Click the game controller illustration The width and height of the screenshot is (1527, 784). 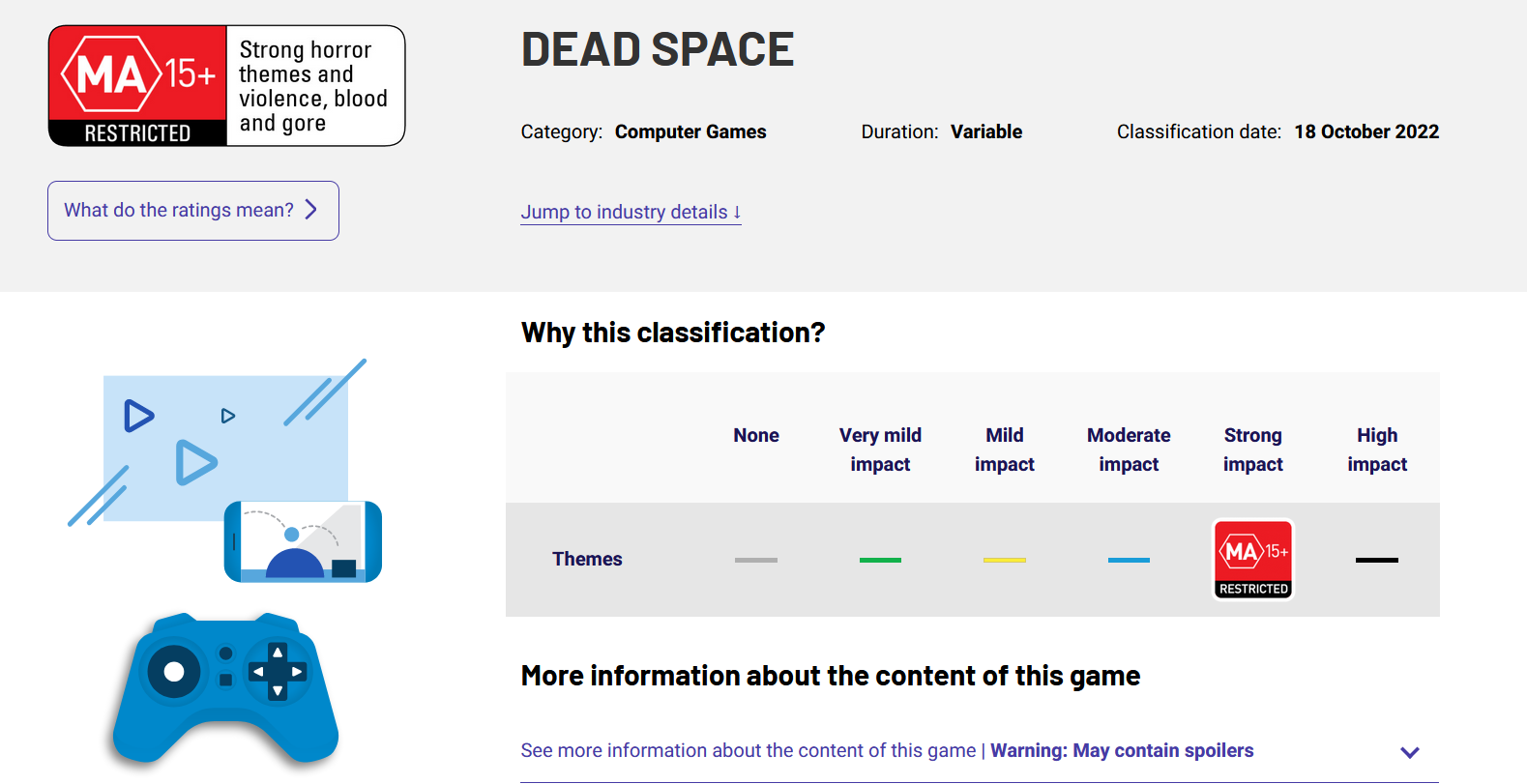225,688
